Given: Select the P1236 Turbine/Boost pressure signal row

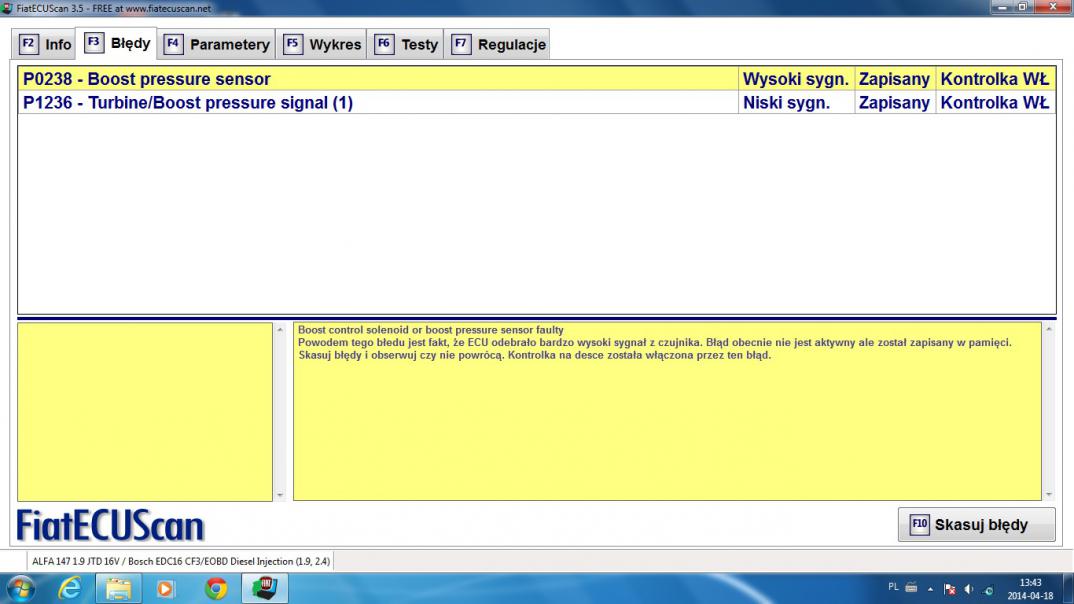Looking at the screenshot, I should (536, 103).
